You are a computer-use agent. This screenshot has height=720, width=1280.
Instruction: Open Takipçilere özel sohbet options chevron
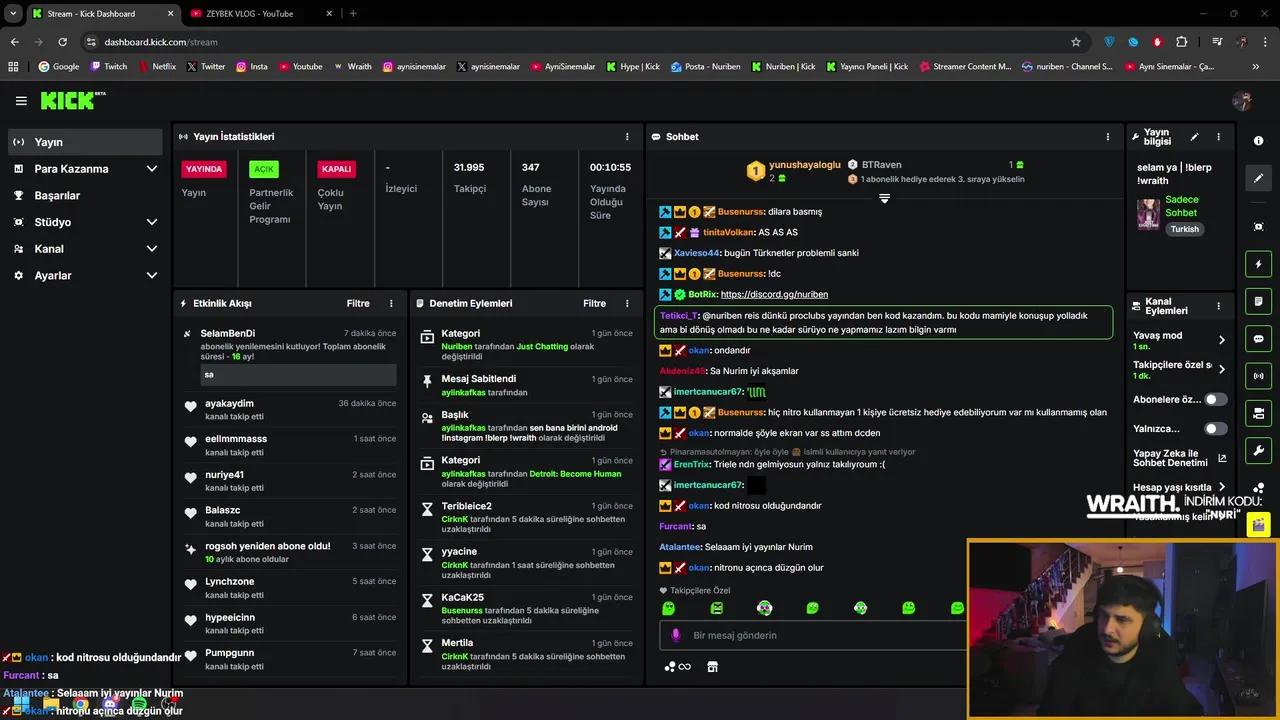coord(1221,369)
